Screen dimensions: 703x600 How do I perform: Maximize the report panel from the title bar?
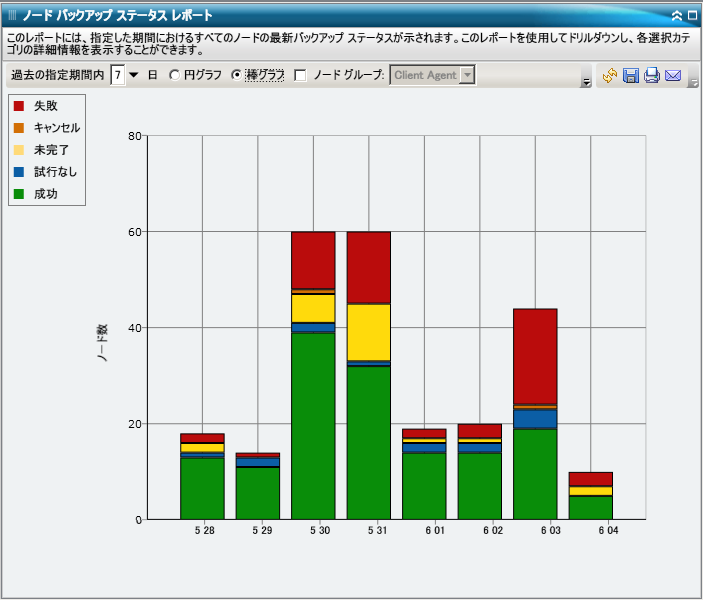[x=692, y=16]
